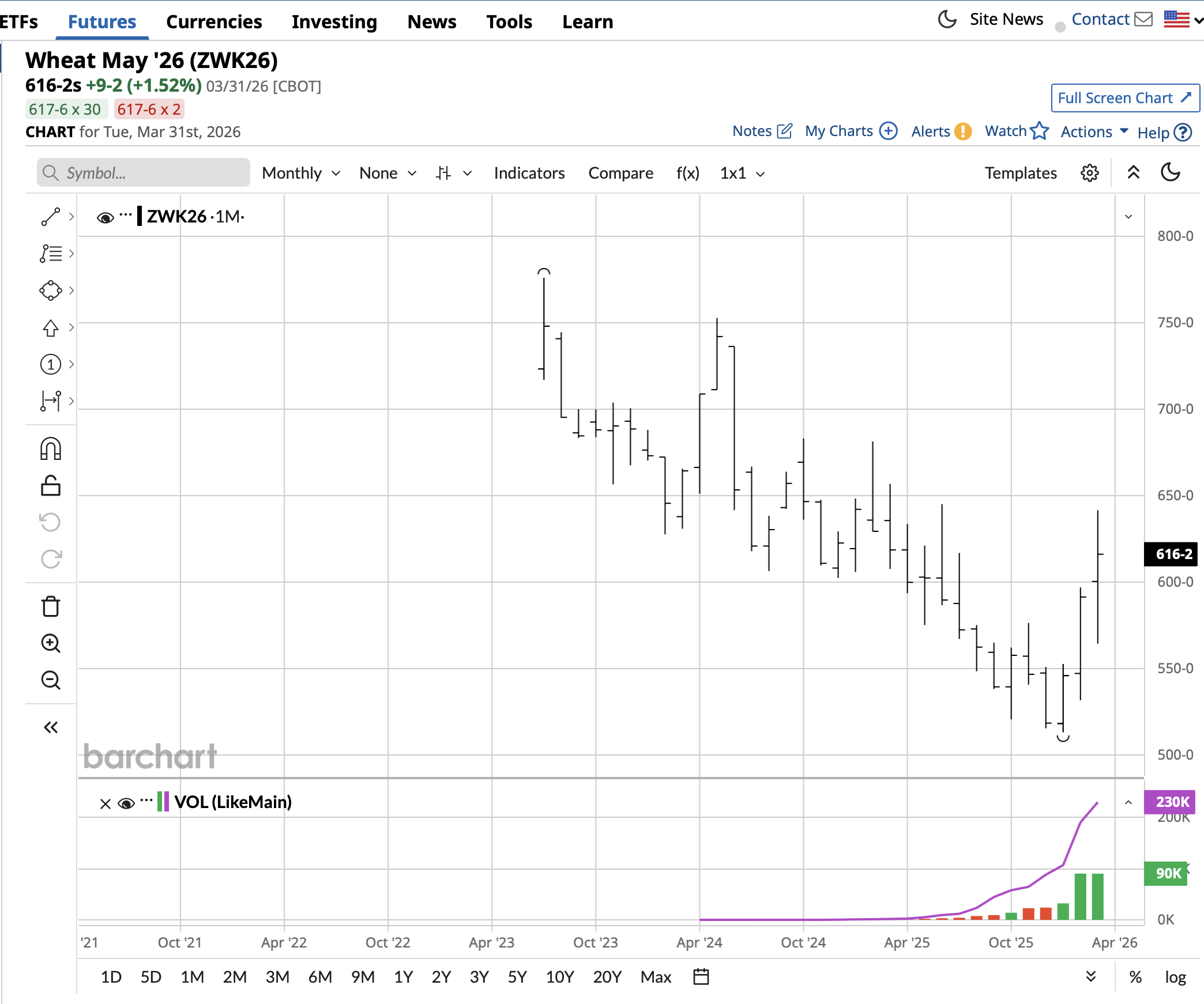Hide the VOL indicator eye icon

[x=126, y=803]
